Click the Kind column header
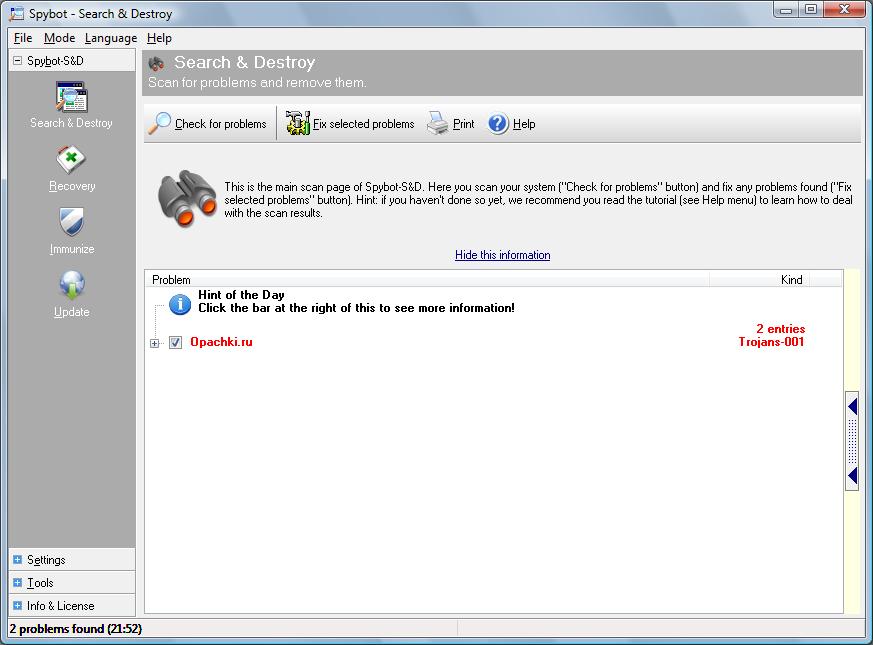Image resolution: width=873 pixels, height=645 pixels. pyautogui.click(x=759, y=280)
